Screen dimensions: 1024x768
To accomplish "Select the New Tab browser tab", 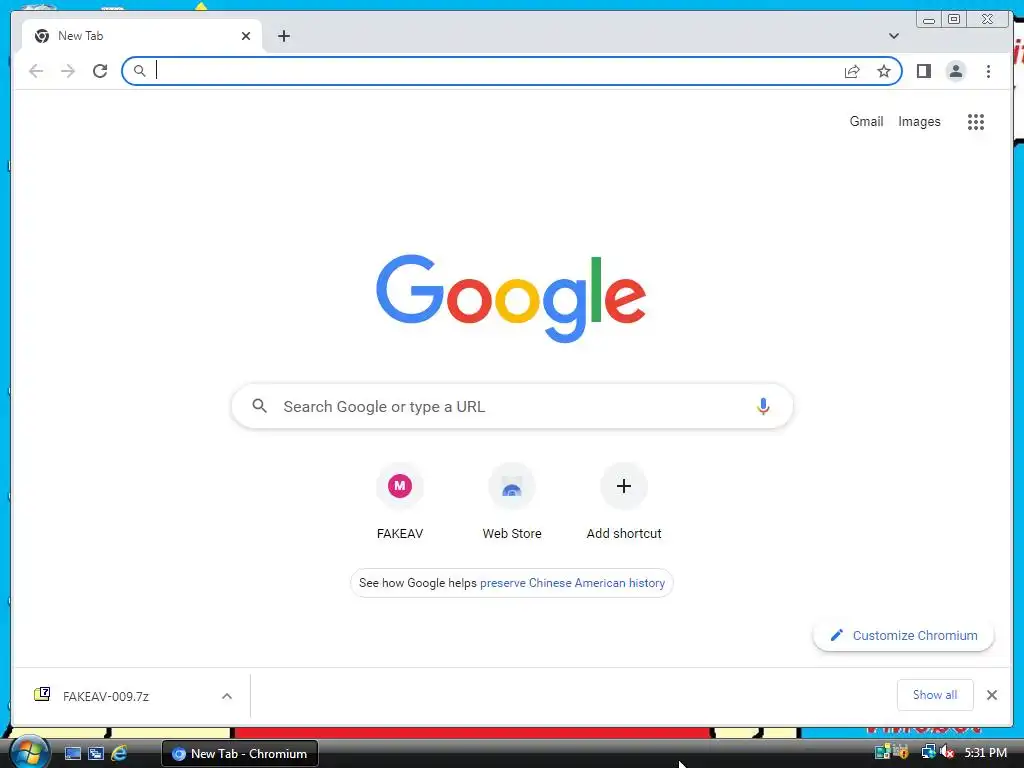I will tap(142, 36).
